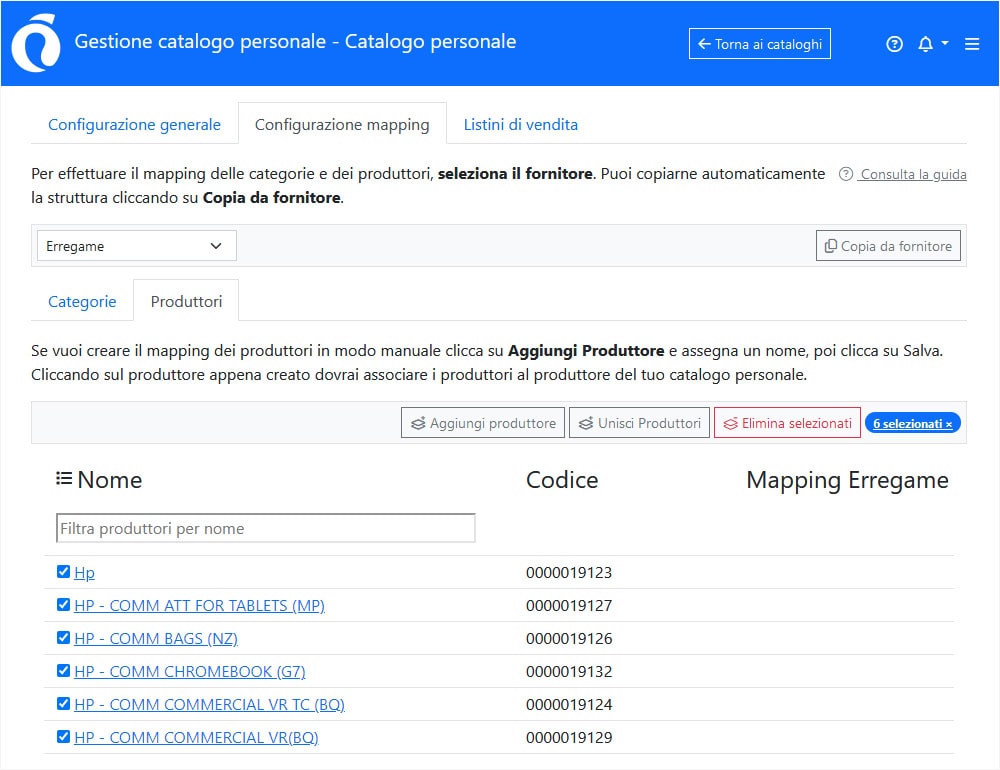Expand the caret next to the bell icon

(944, 43)
